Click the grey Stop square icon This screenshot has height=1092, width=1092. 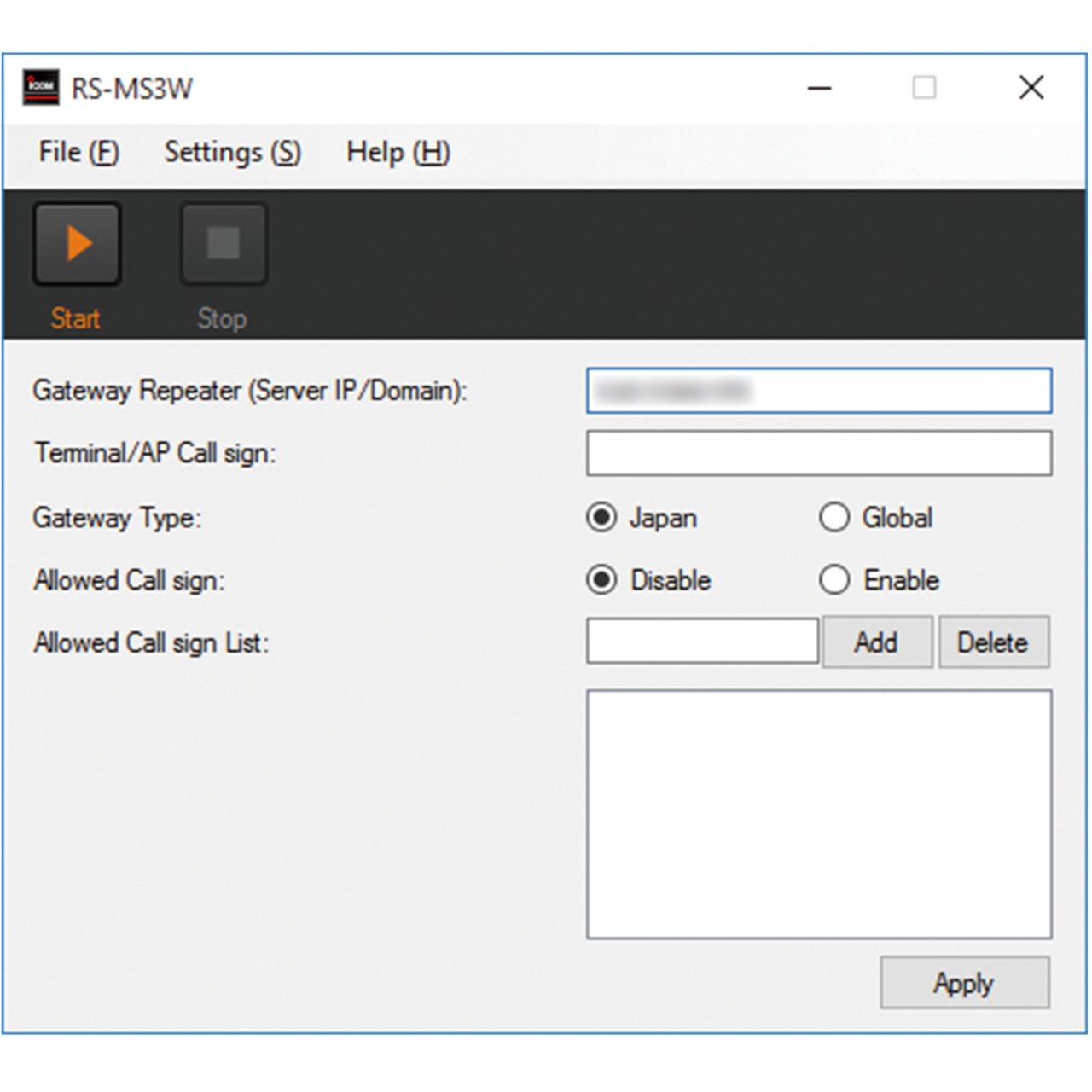pyautogui.click(x=224, y=243)
